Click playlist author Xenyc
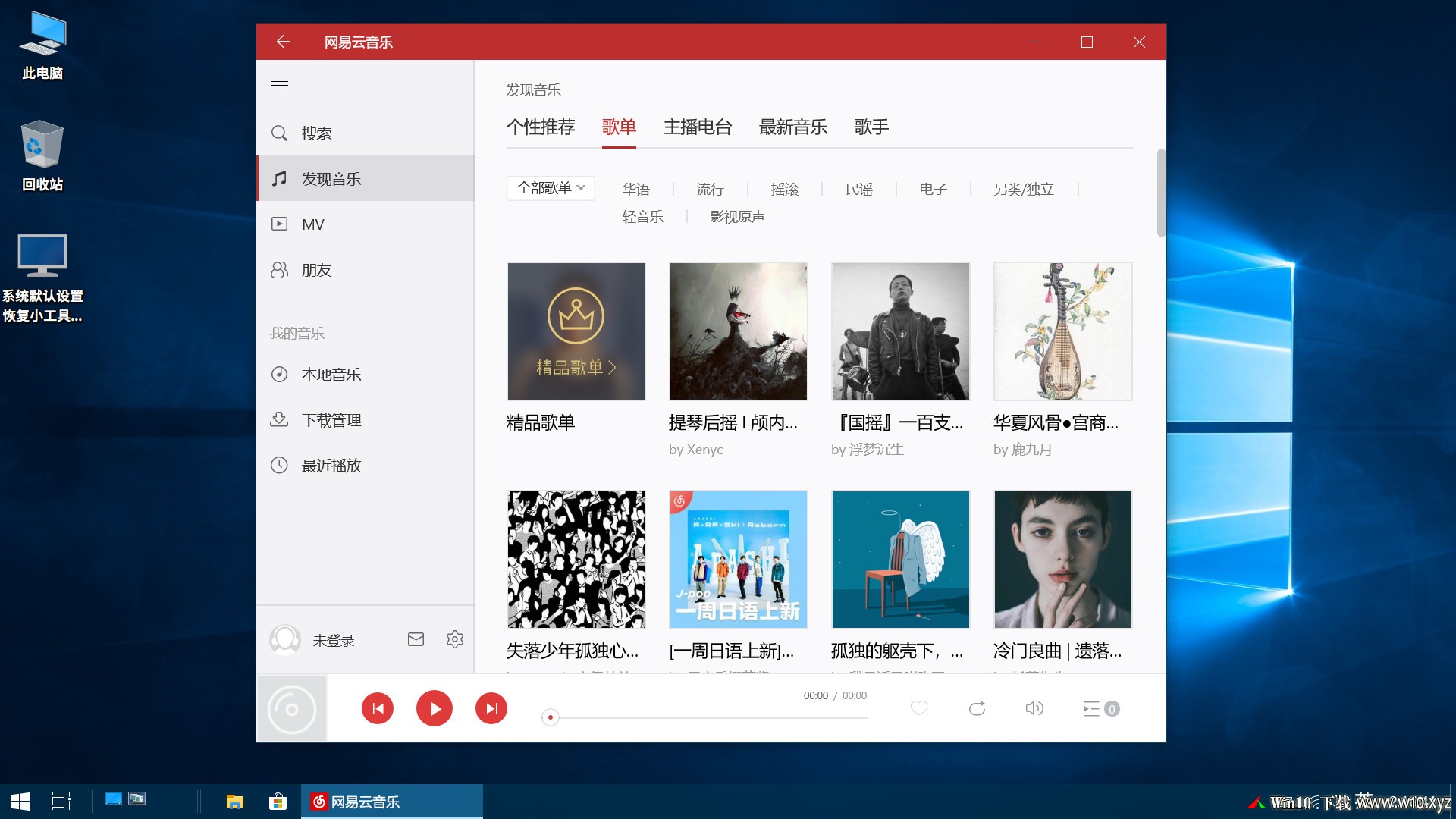The image size is (1456, 819). 705,450
